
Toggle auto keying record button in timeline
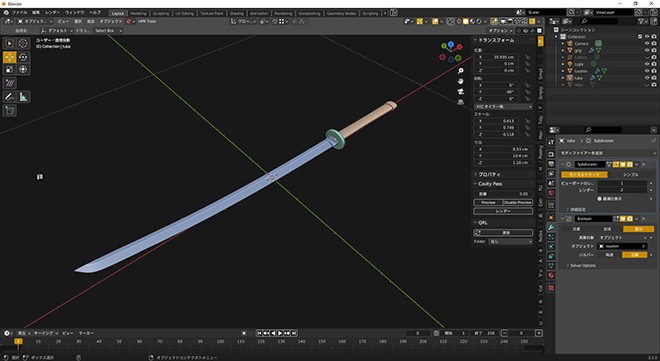(244, 333)
